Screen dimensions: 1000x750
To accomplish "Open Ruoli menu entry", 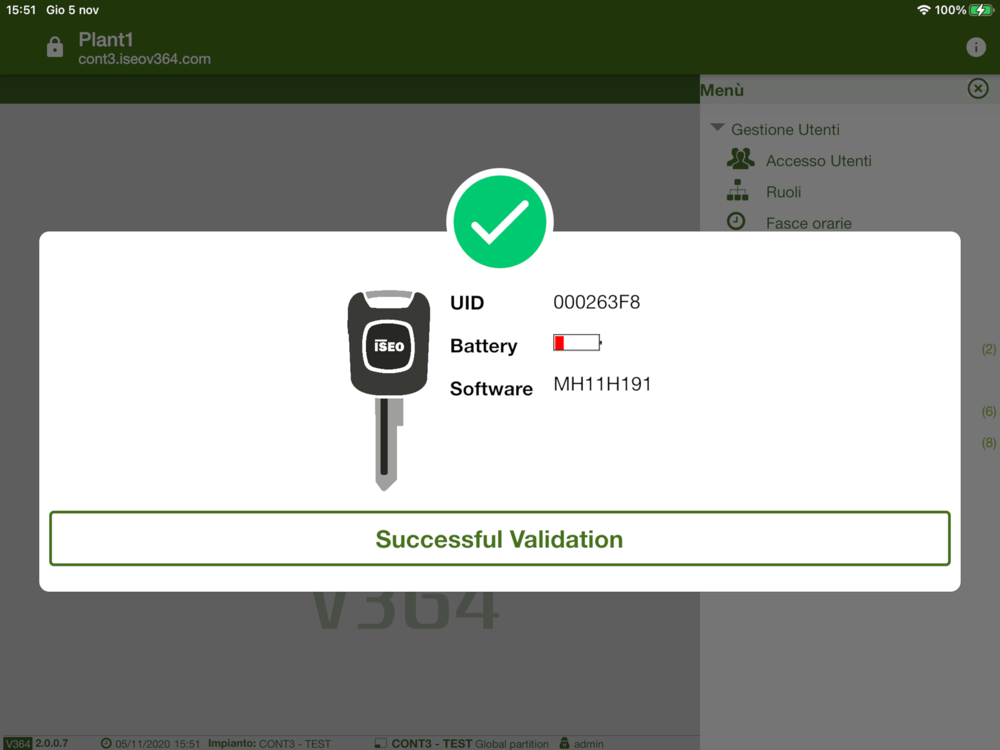I will (783, 192).
